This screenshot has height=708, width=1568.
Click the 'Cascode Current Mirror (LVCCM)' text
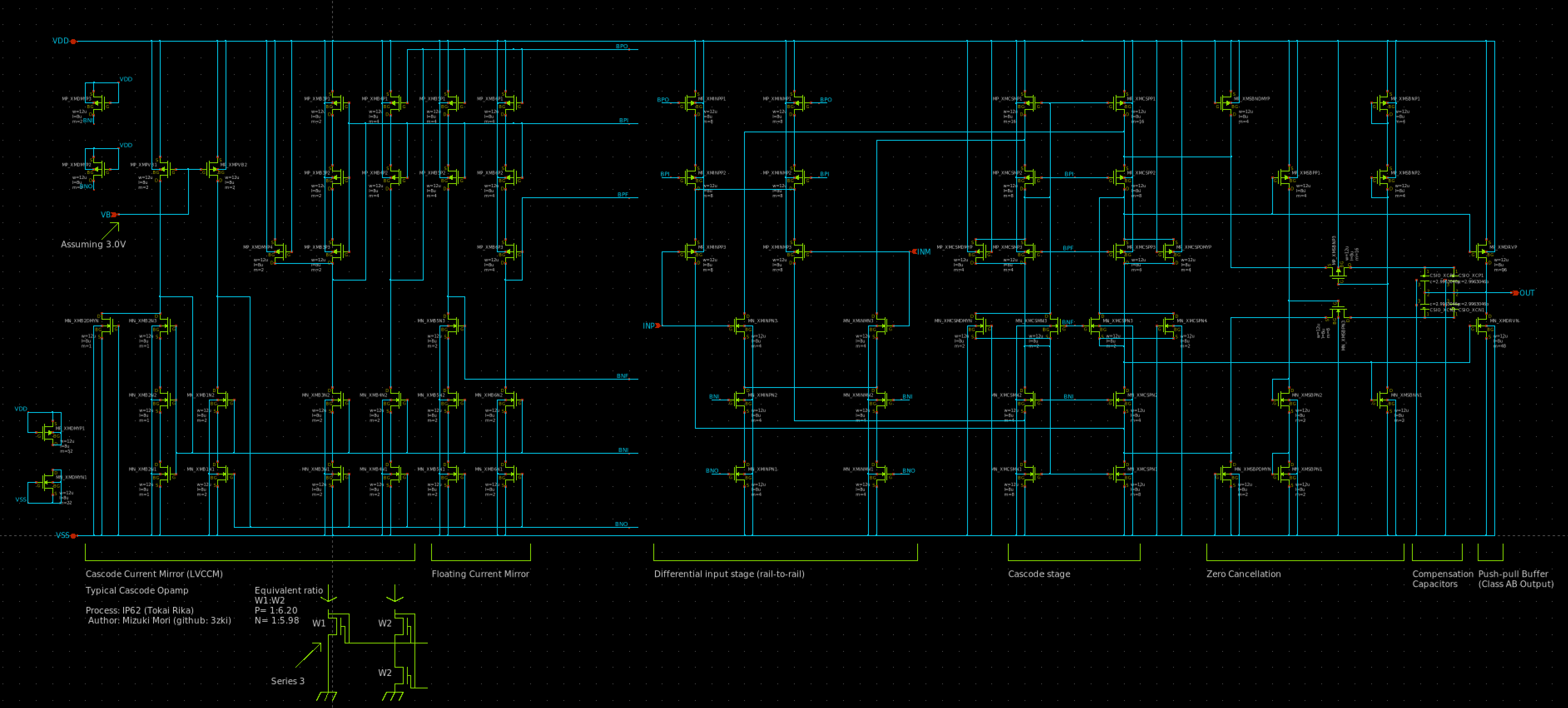tap(154, 574)
